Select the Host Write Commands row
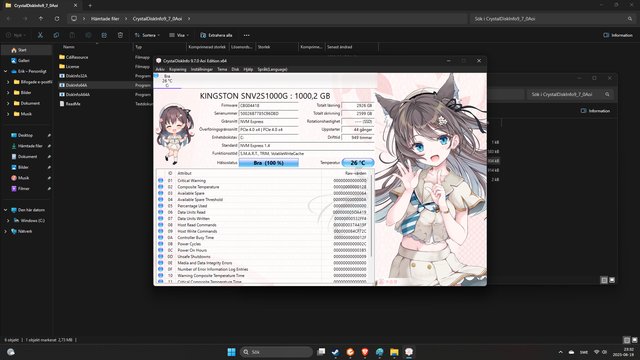 coord(263,231)
